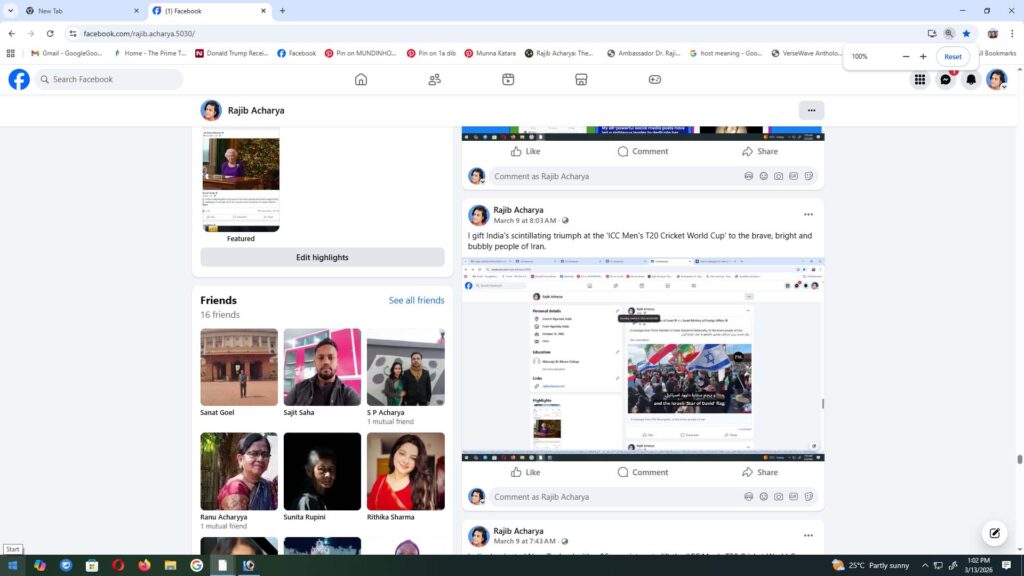Open Sanat Goel's friend thumbnail
This screenshot has width=1024, height=576.
[x=239, y=367]
